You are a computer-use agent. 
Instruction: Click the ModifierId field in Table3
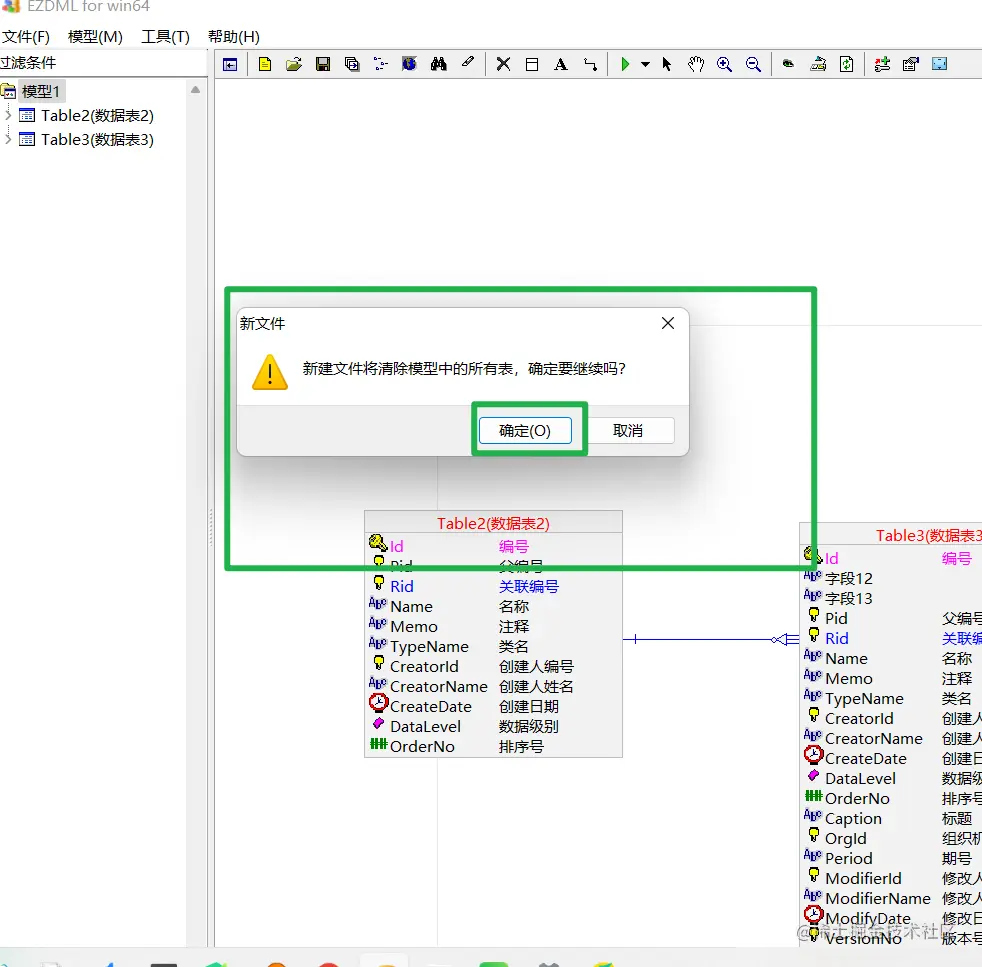pos(863,879)
